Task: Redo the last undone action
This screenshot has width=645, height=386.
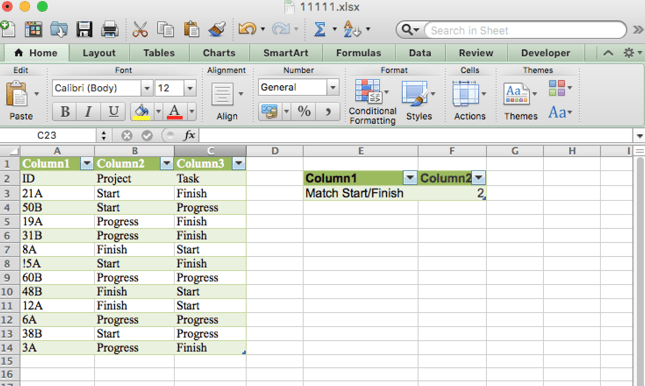Action: point(281,29)
